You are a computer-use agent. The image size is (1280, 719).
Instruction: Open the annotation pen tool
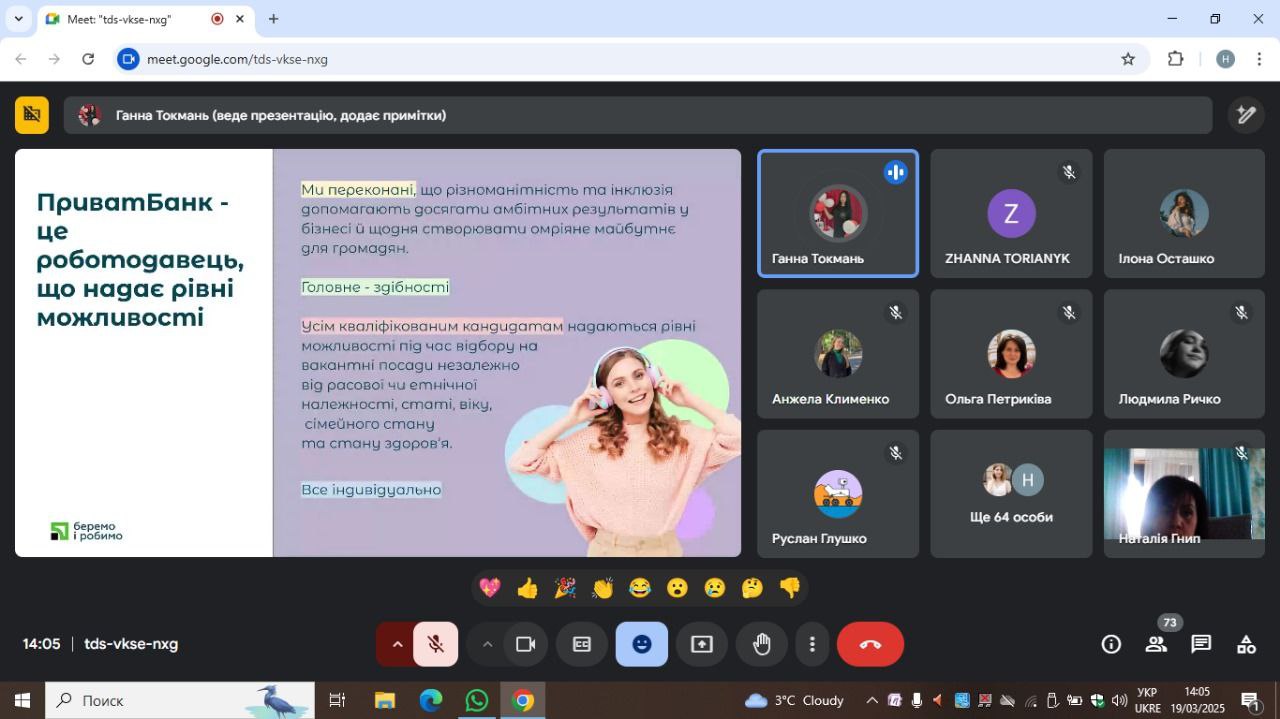1246,115
